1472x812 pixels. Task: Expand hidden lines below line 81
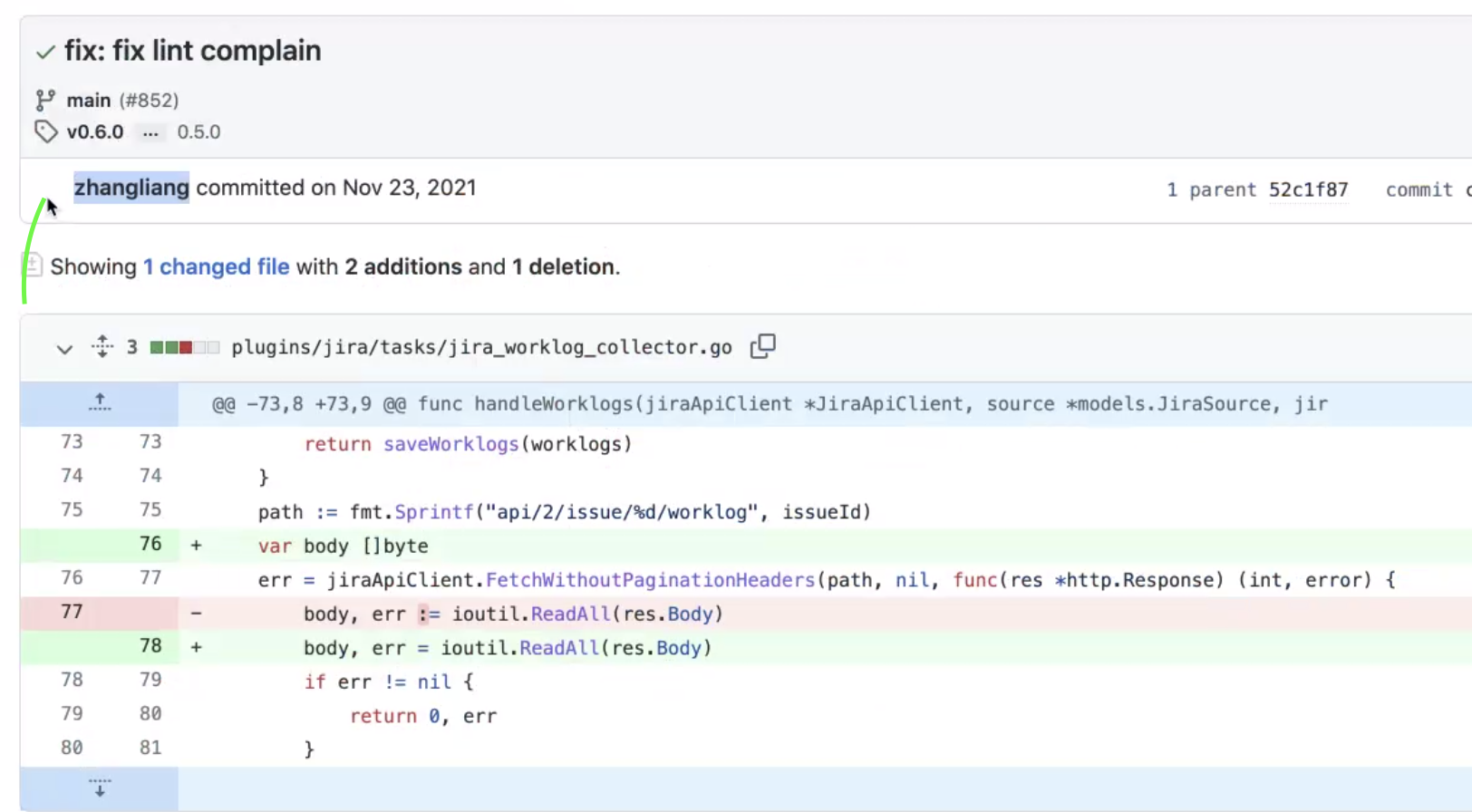[100, 788]
